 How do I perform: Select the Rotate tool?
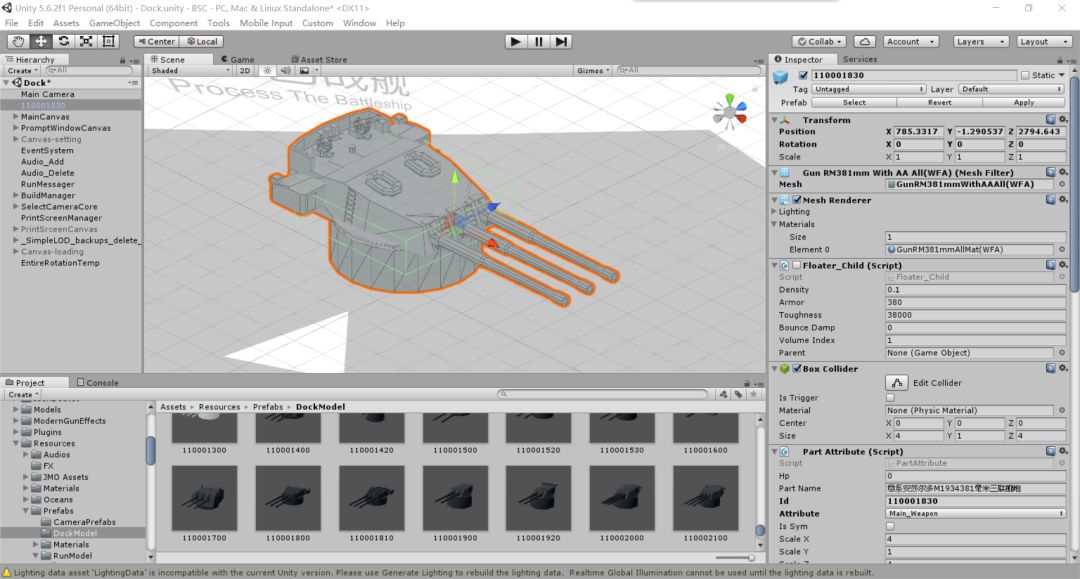point(64,41)
